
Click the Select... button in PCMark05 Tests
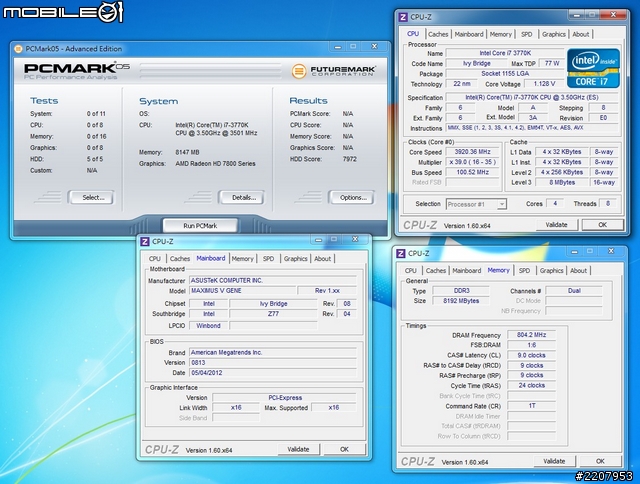[91, 198]
